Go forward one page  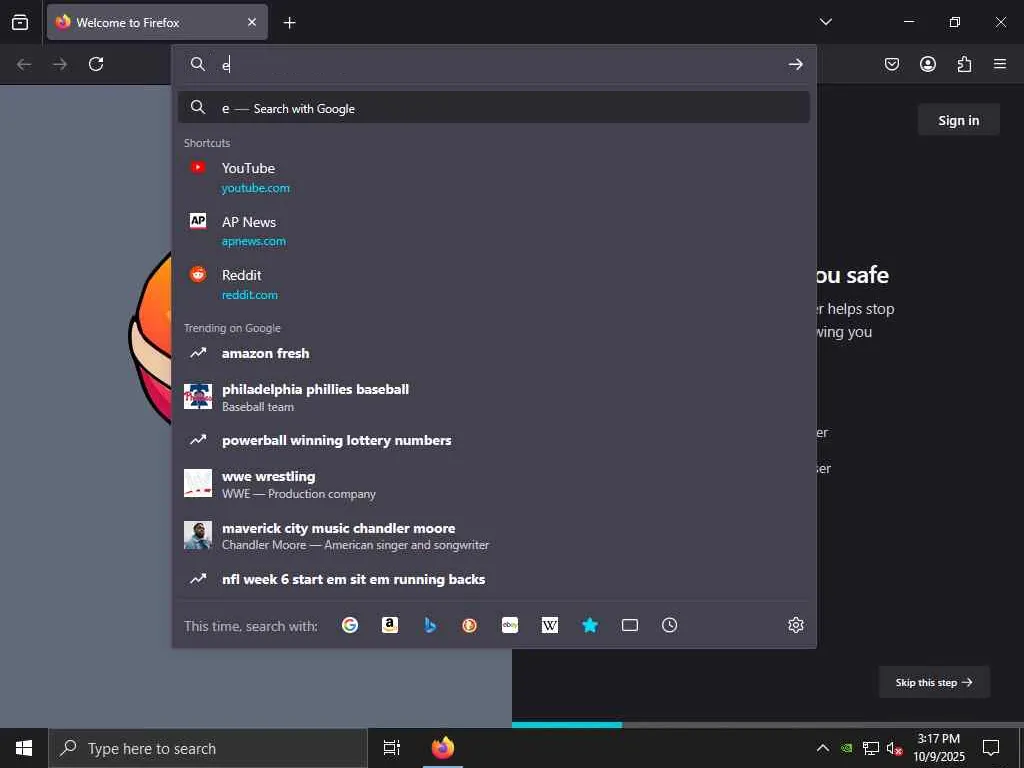[60, 64]
